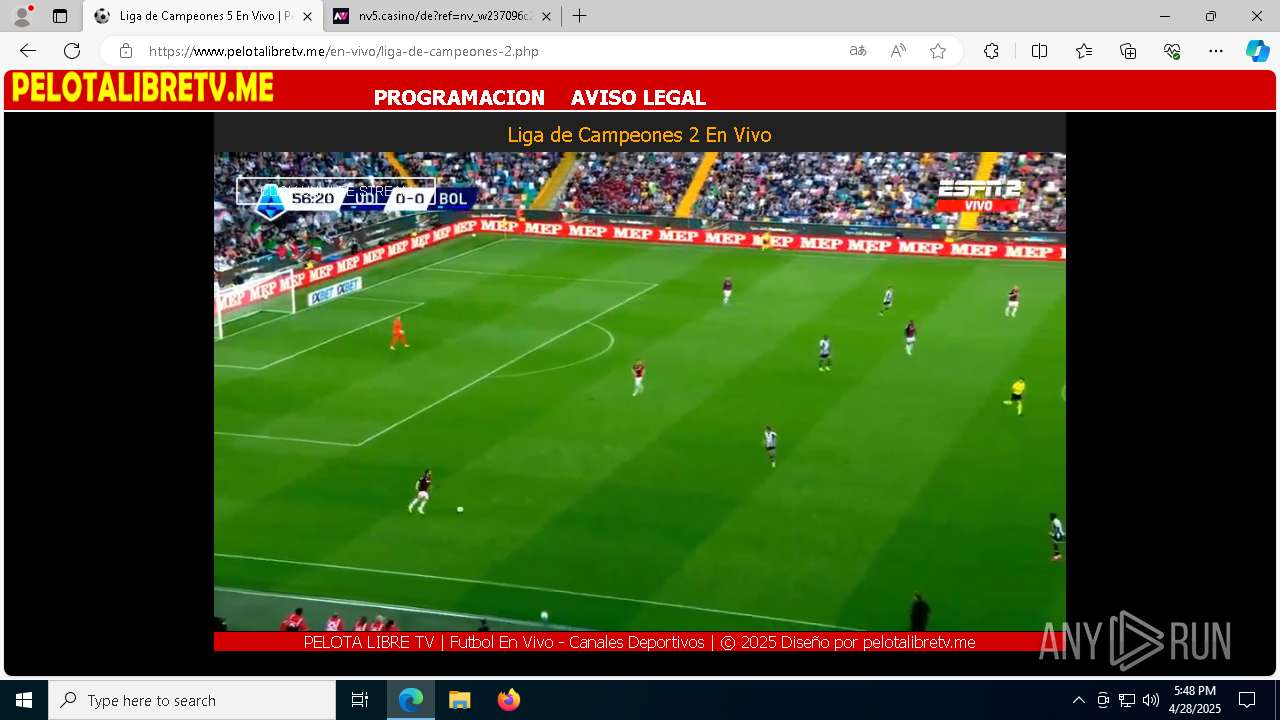Open File Explorer from the taskbar
Screen dimensions: 1280x720
coord(460,700)
